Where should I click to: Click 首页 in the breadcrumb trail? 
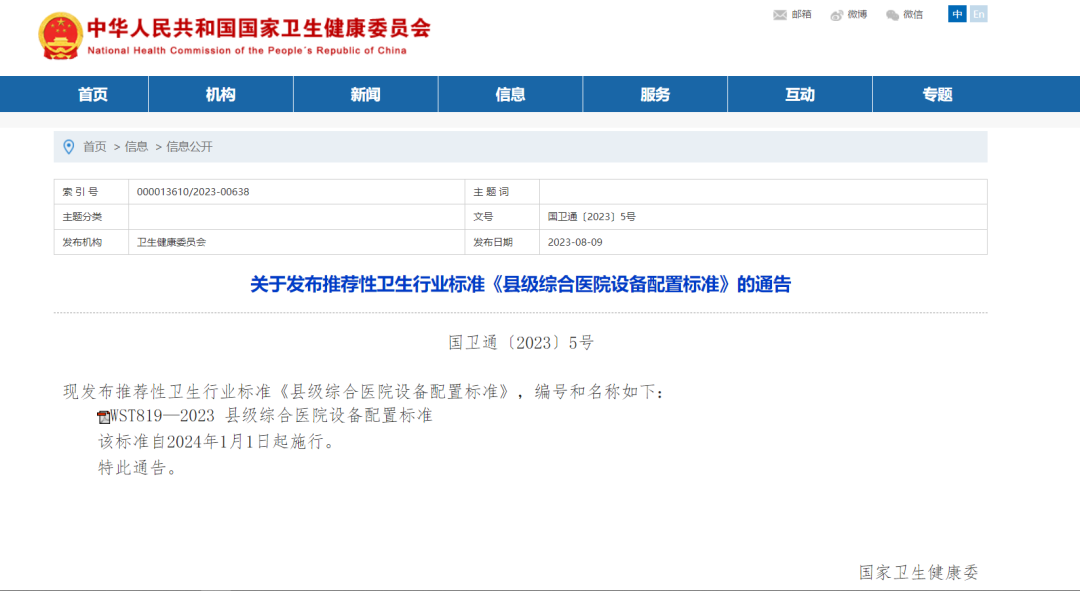[94, 147]
